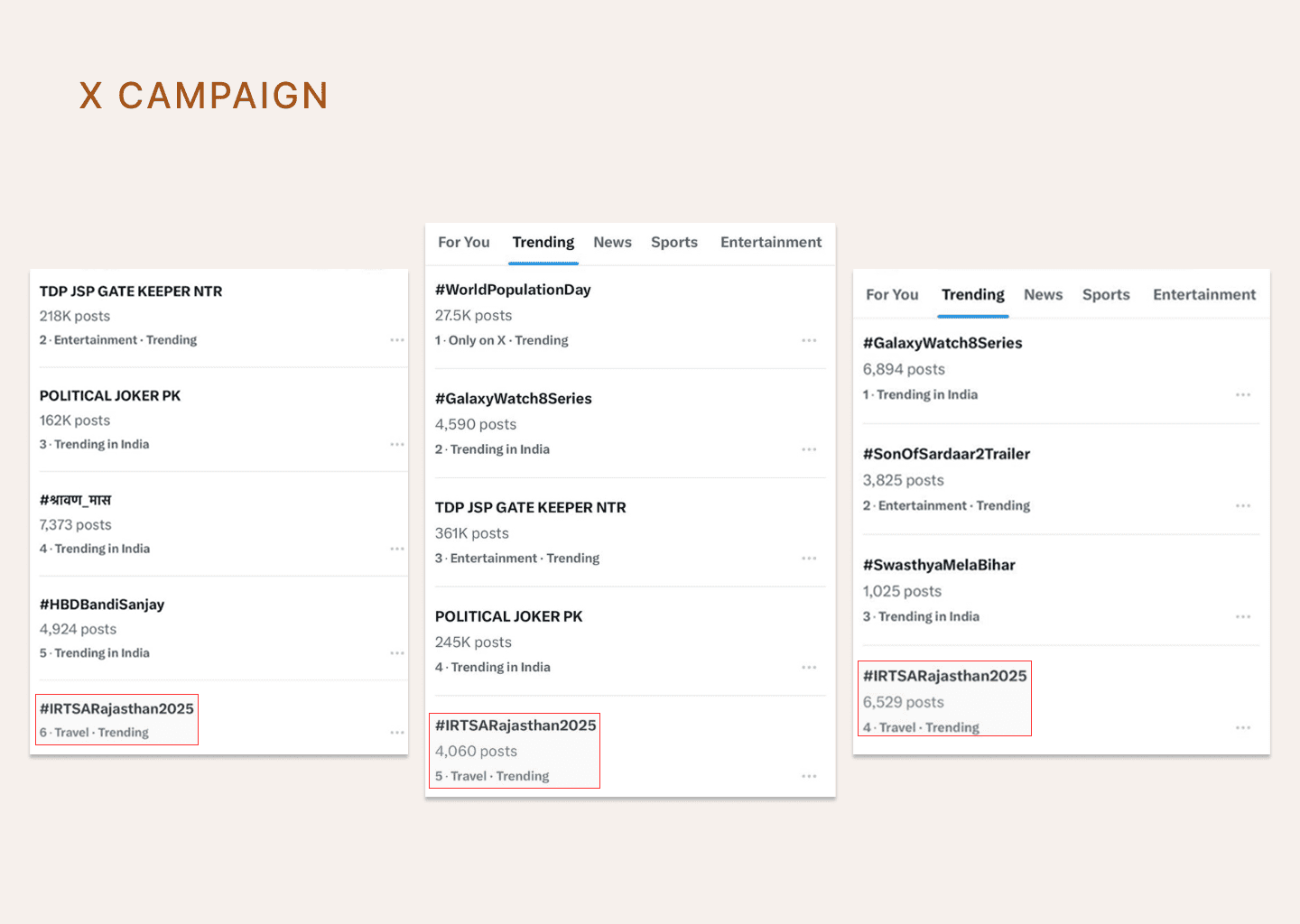Open the #SonOfSardaar2Trailer hashtag
The image size is (1300, 924).
tap(946, 454)
